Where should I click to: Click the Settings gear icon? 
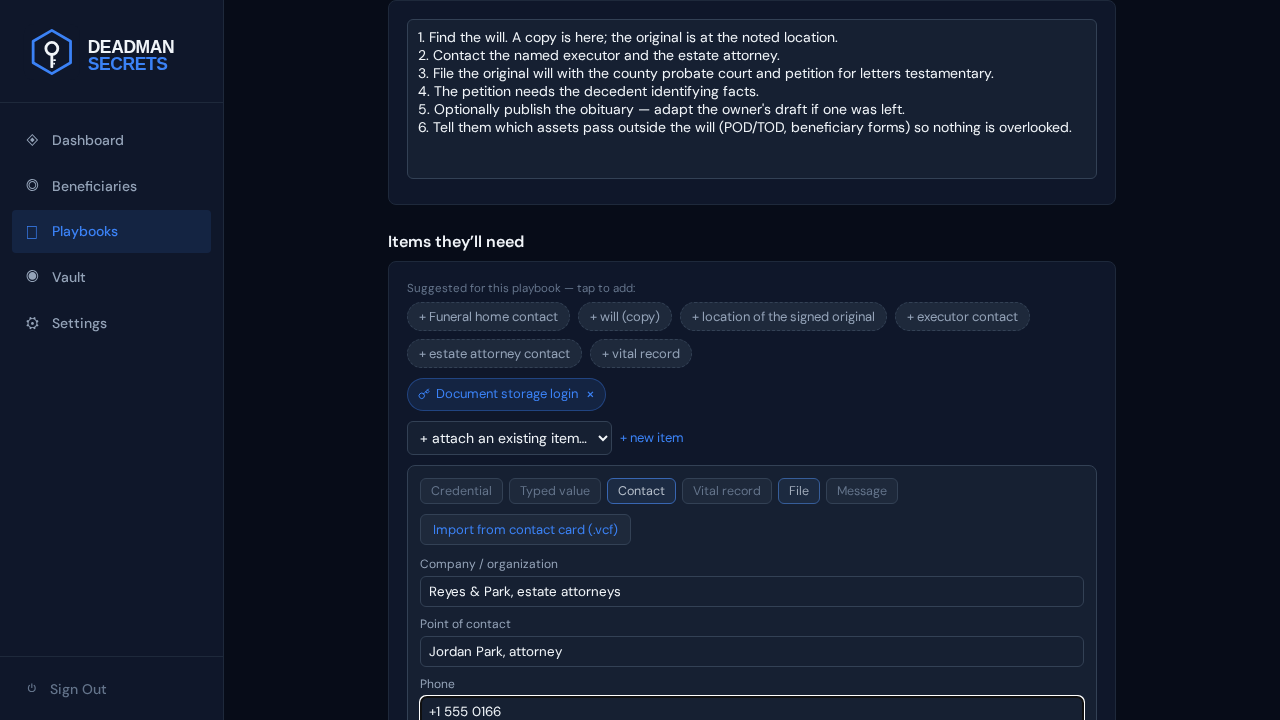32,323
